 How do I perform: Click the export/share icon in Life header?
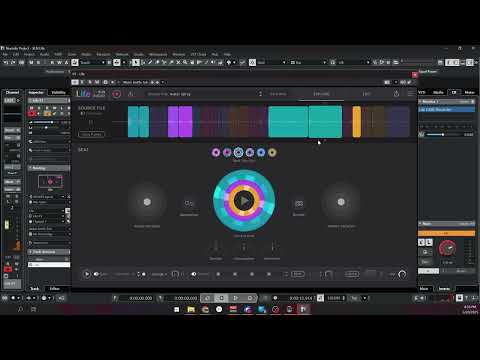click(x=396, y=94)
